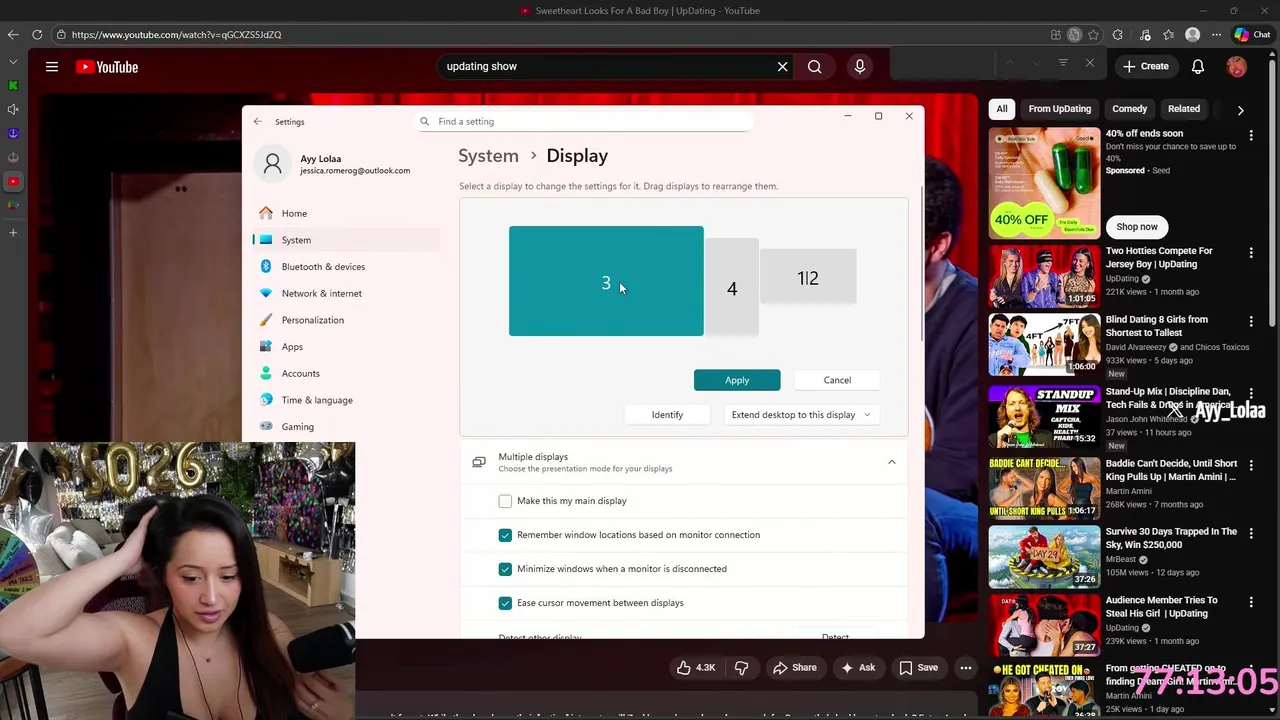Cancel the display arrangement changes
1280x720 pixels.
point(837,380)
